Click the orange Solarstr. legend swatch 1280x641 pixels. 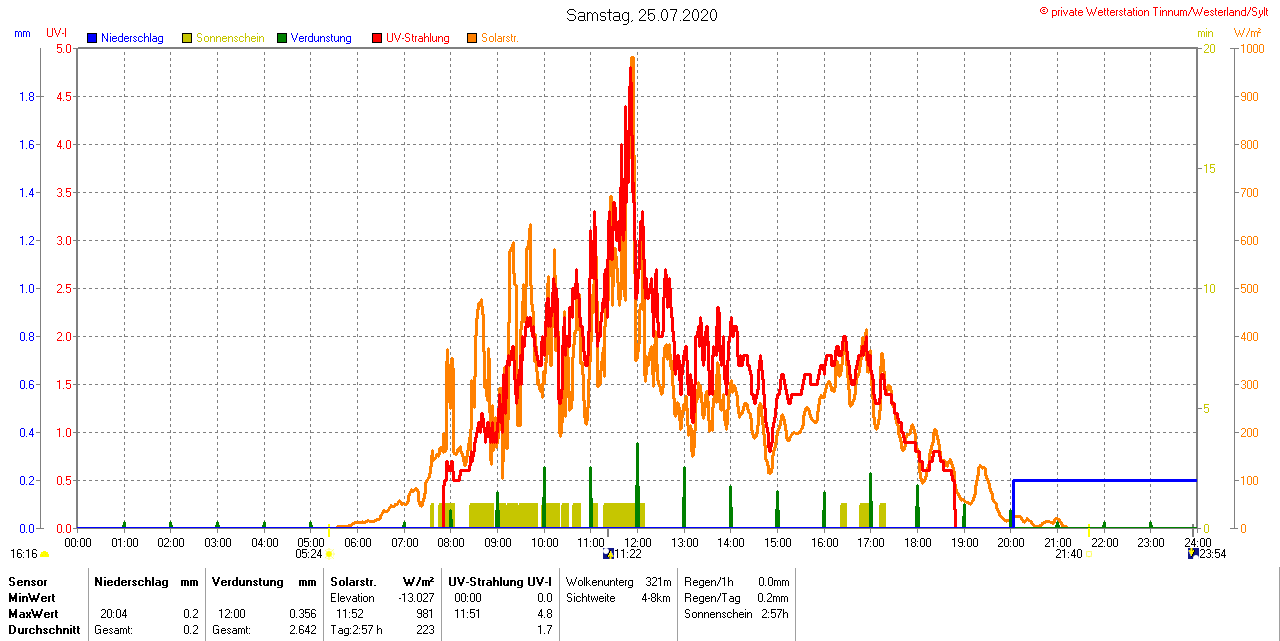click(472, 38)
